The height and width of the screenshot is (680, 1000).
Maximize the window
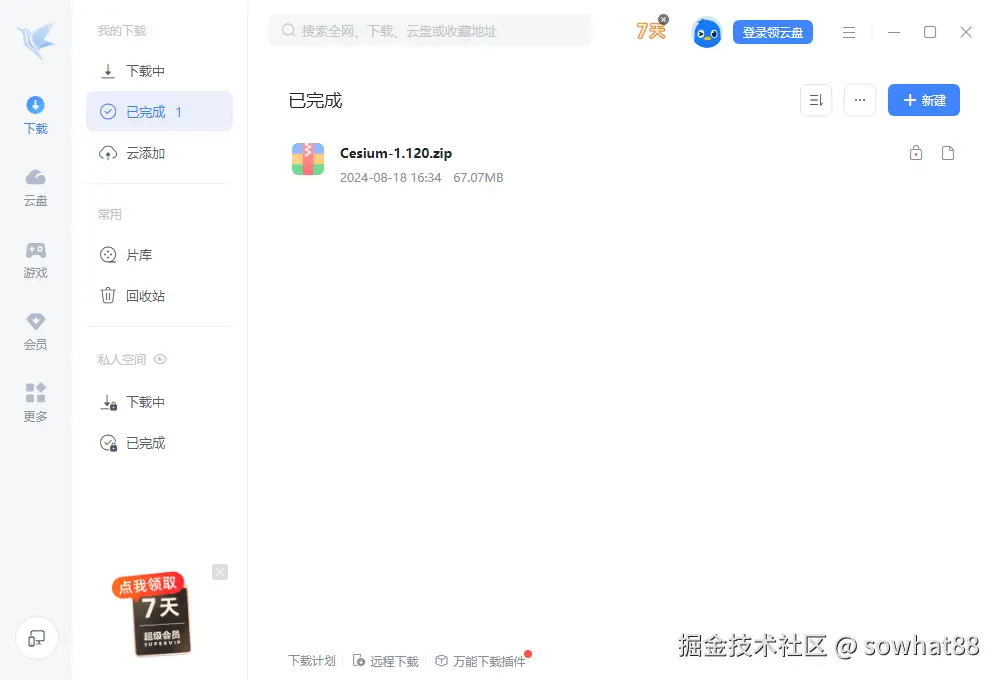930,32
